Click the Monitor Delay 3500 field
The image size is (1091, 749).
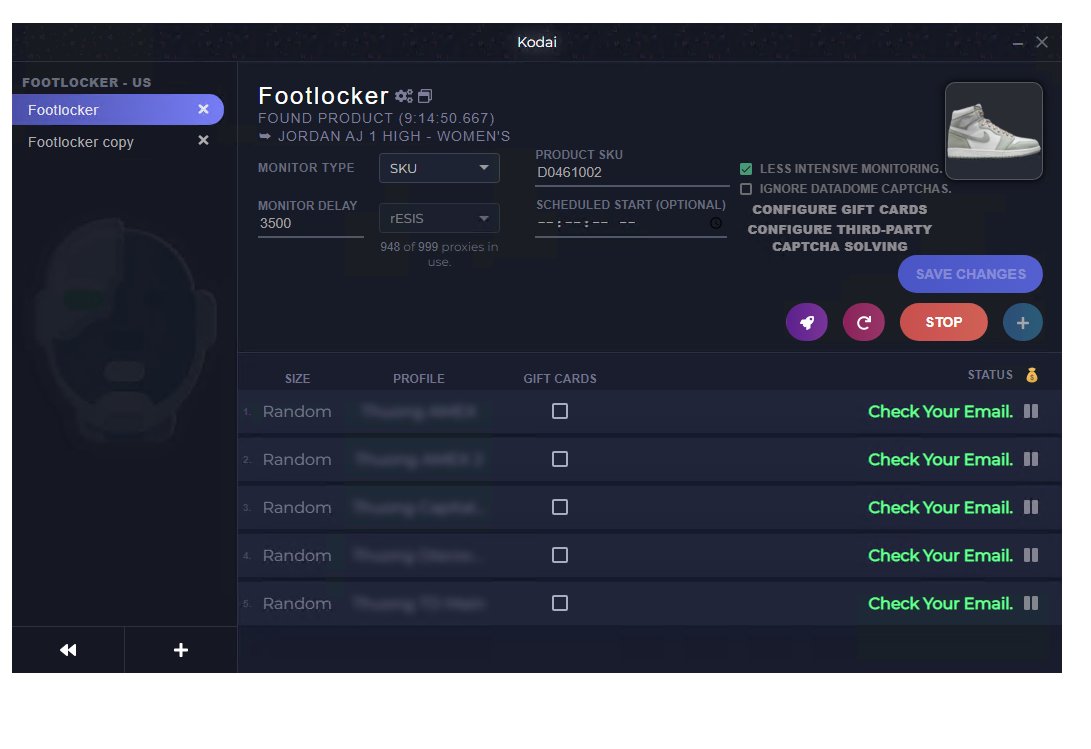coord(310,223)
